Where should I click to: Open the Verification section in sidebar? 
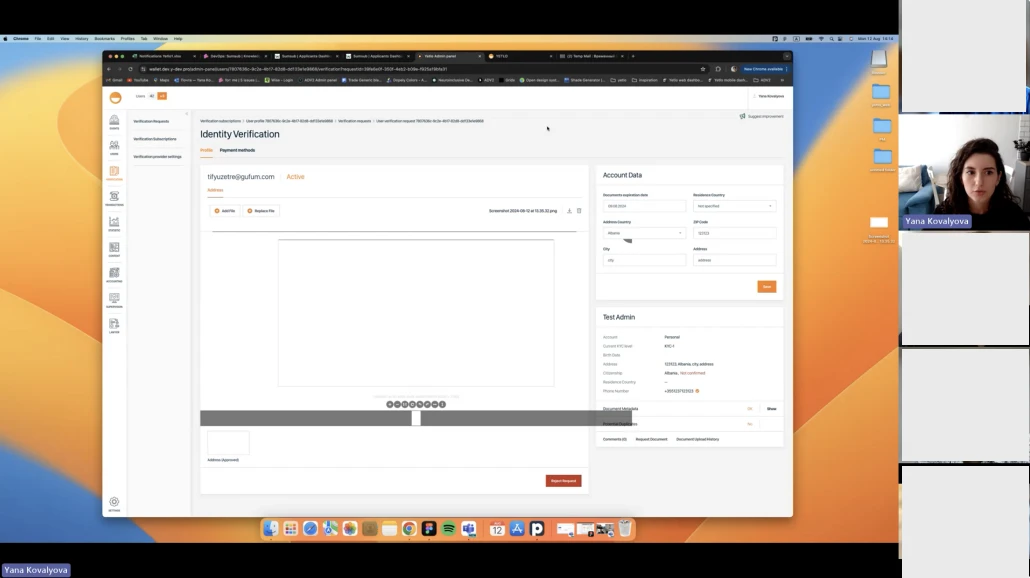pyautogui.click(x=114, y=173)
